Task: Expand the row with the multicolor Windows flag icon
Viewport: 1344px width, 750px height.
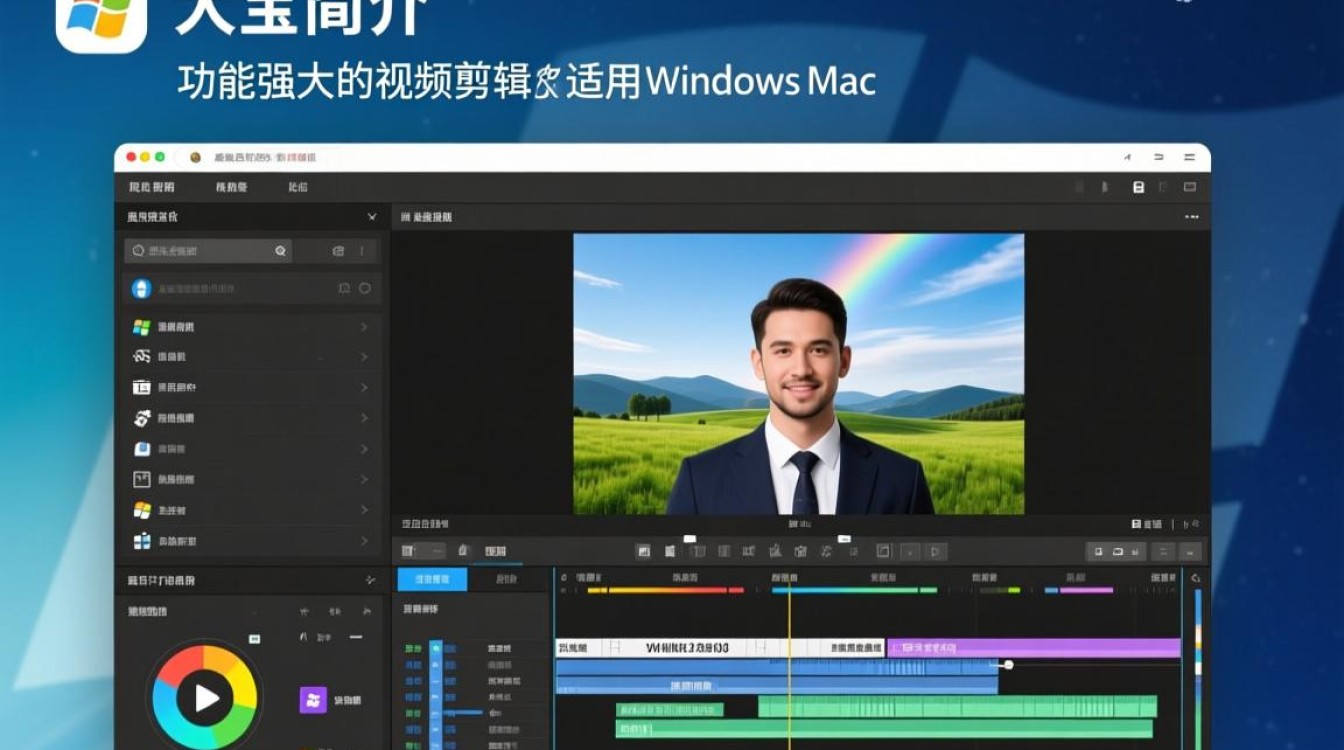Action: point(364,327)
